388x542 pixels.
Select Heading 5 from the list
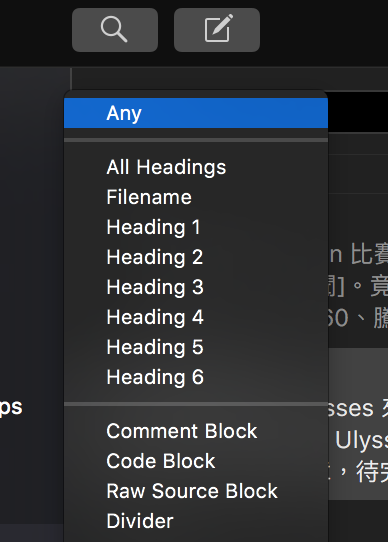pyautogui.click(x=196, y=347)
